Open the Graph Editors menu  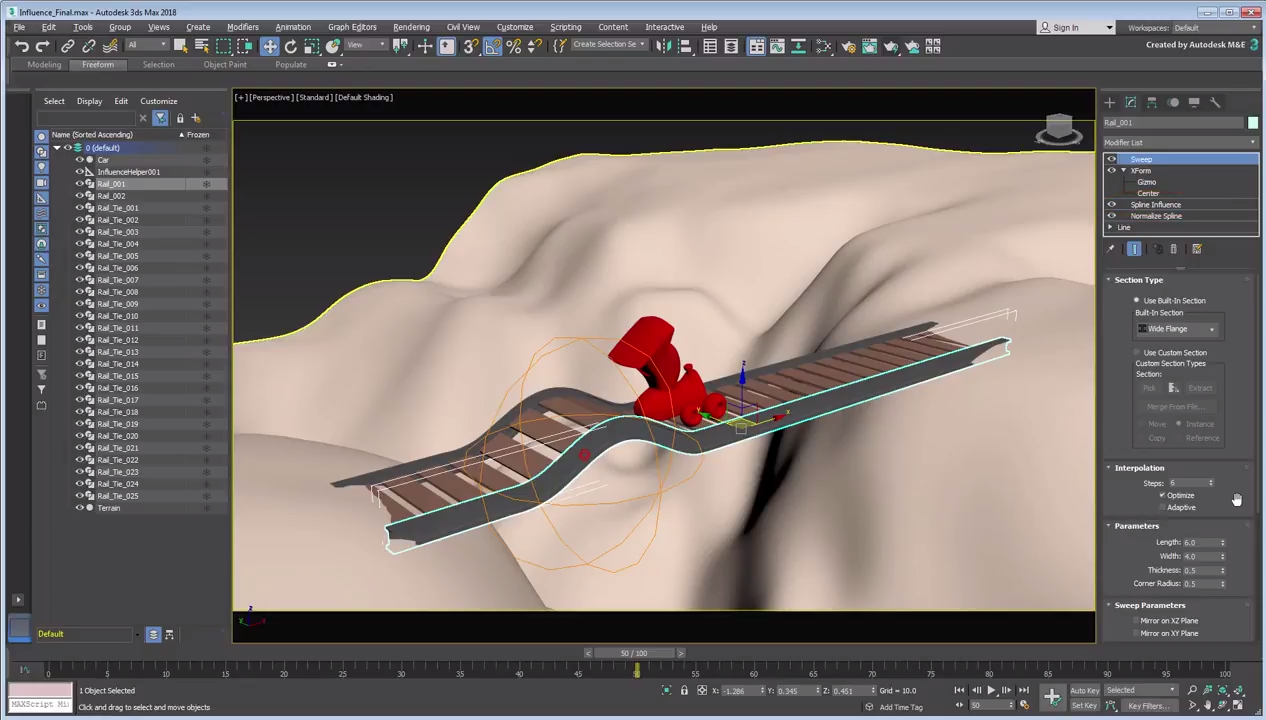352,27
